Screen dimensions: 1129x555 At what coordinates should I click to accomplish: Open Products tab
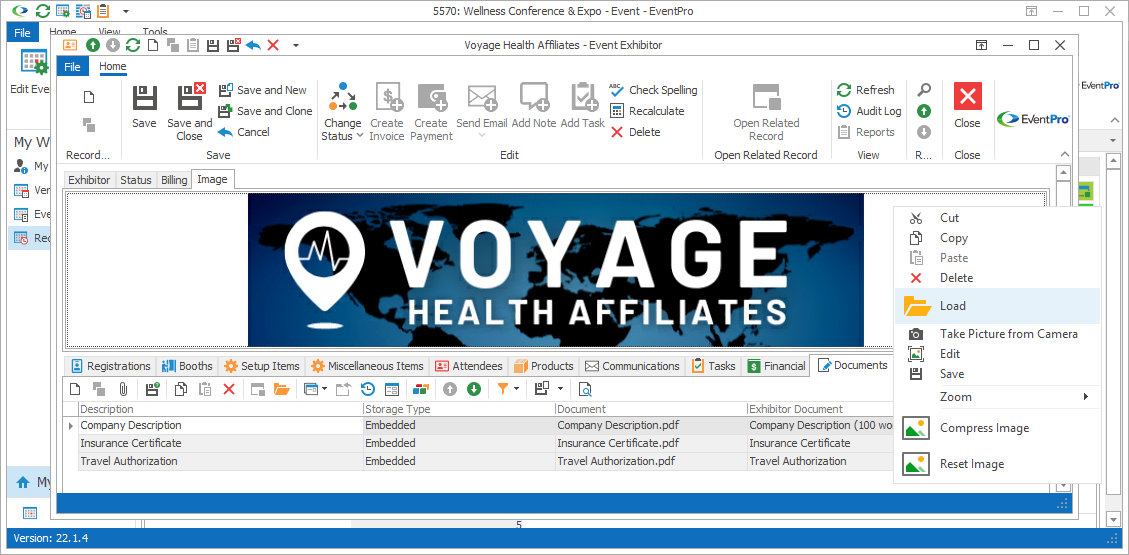544,366
